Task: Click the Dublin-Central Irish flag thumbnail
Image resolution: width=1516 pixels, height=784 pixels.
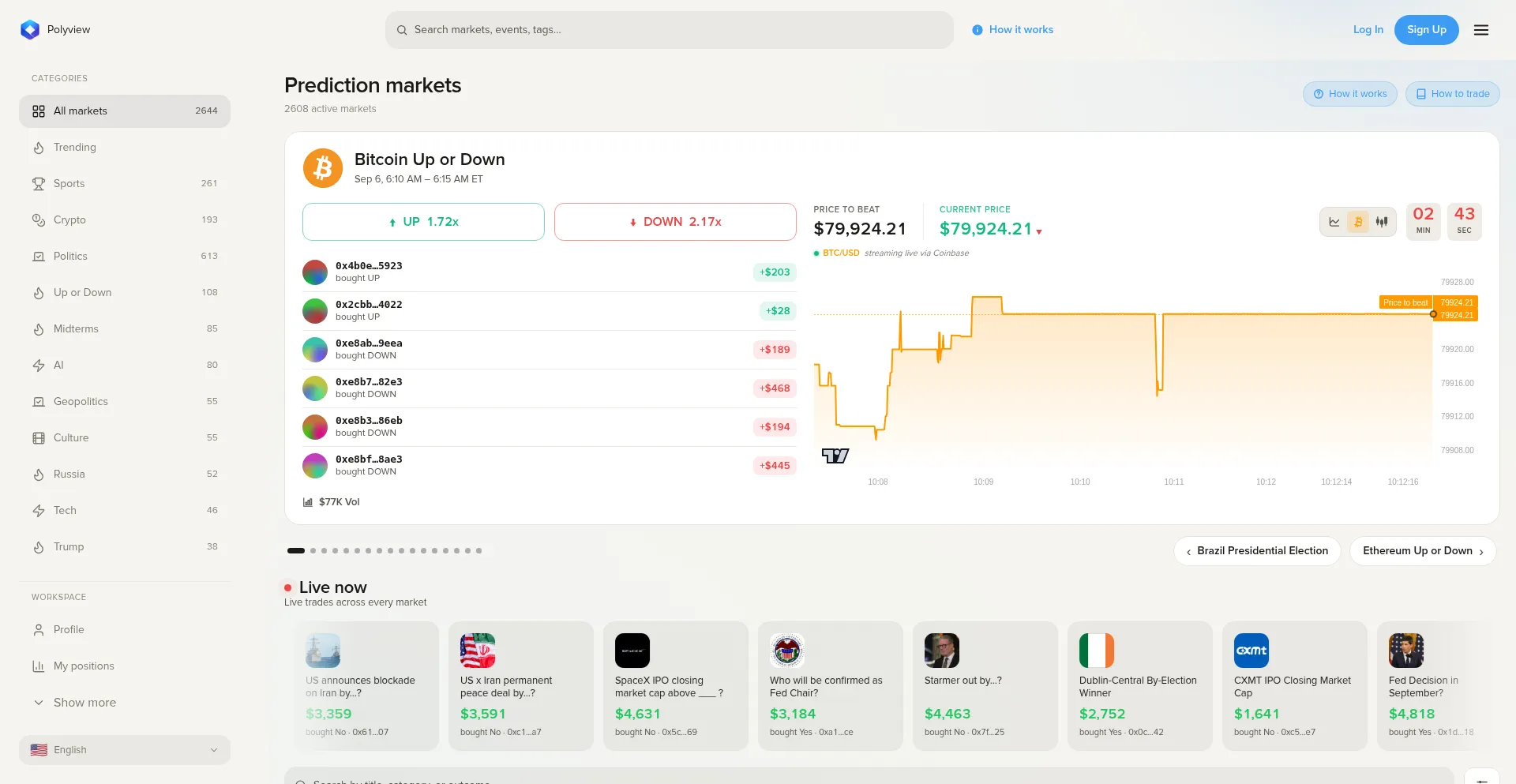Action: pyautogui.click(x=1097, y=651)
